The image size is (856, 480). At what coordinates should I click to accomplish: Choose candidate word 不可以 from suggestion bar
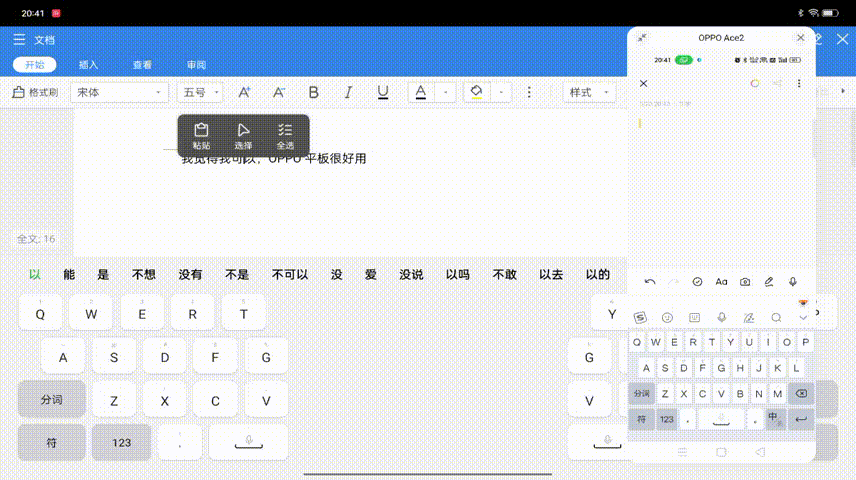point(290,274)
